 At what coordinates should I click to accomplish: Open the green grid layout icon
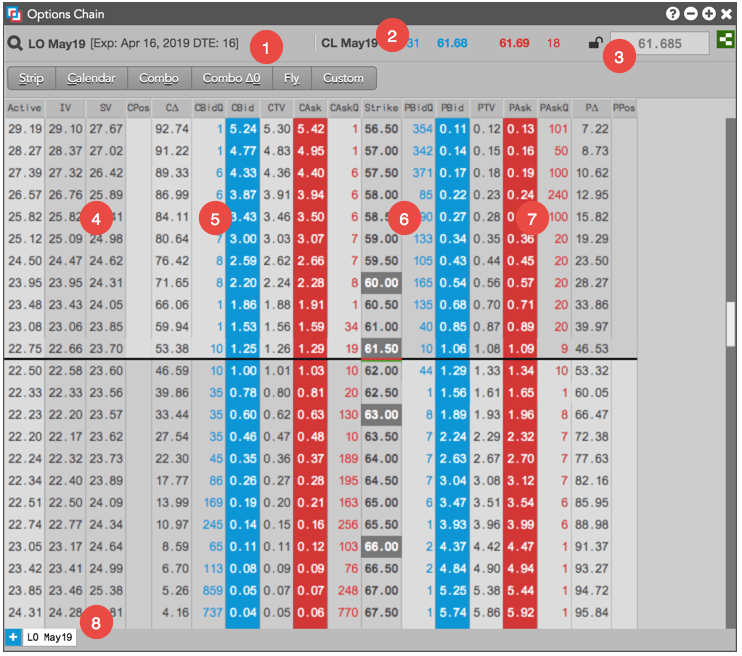[725, 39]
